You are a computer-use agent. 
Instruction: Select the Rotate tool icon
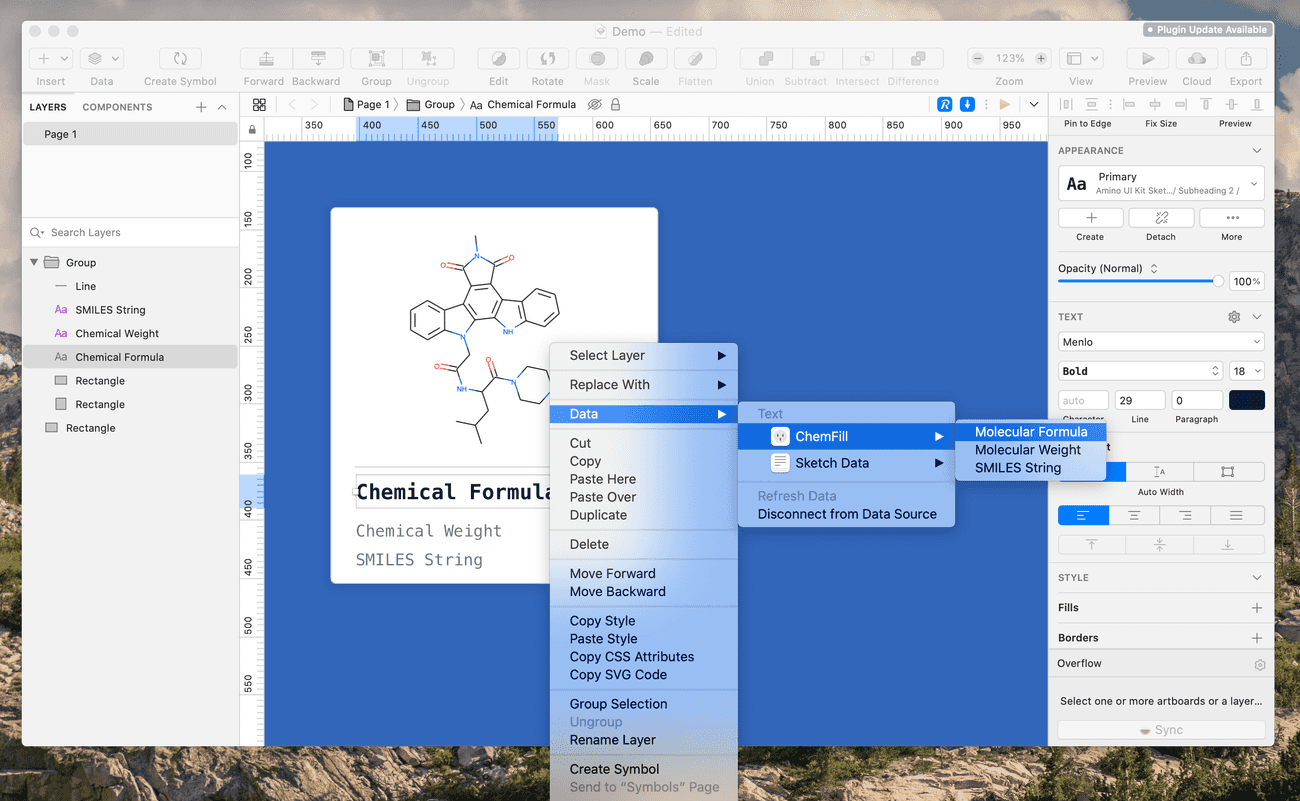(x=547, y=59)
